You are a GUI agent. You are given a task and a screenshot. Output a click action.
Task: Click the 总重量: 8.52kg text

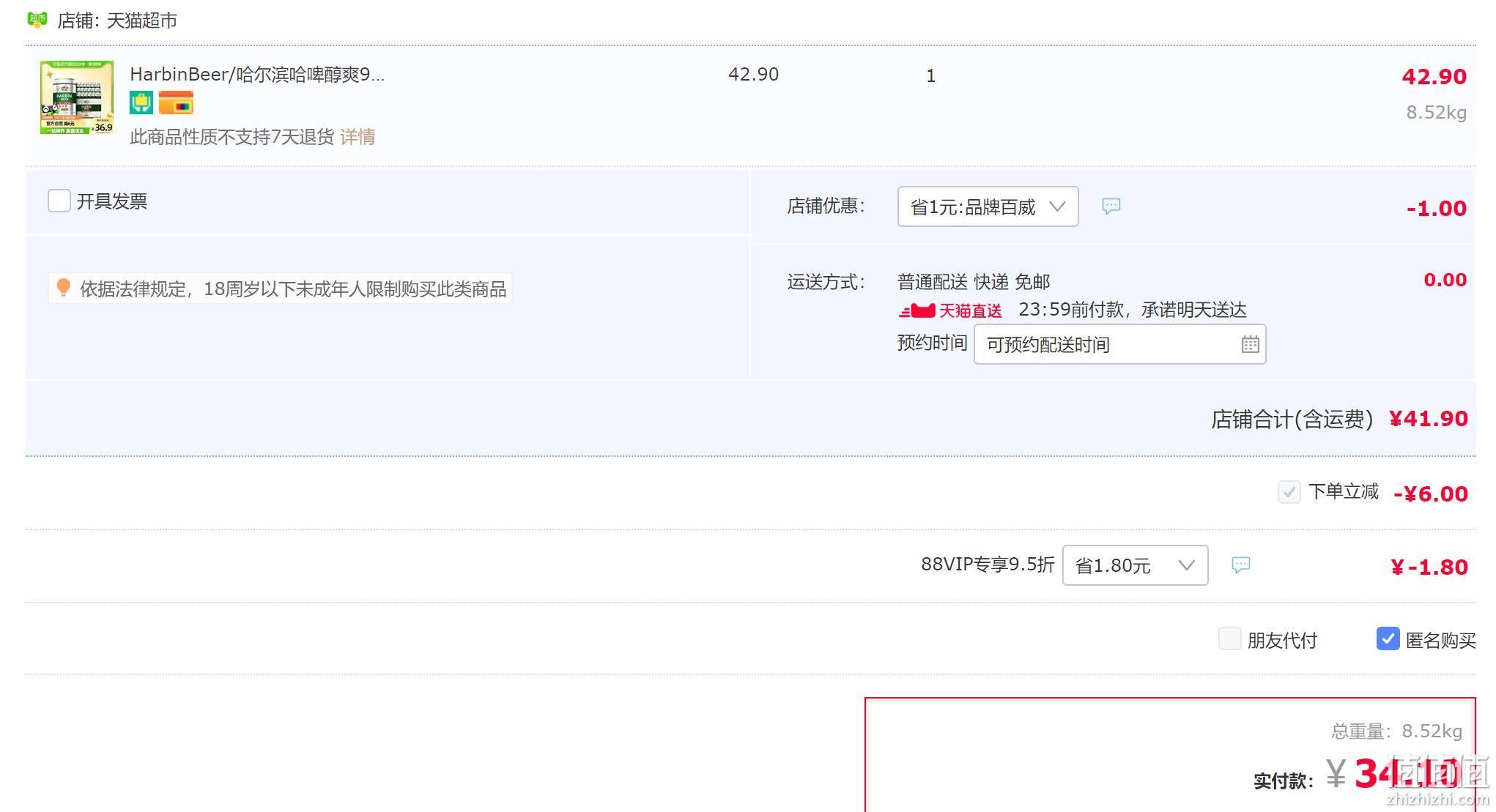[1396, 731]
